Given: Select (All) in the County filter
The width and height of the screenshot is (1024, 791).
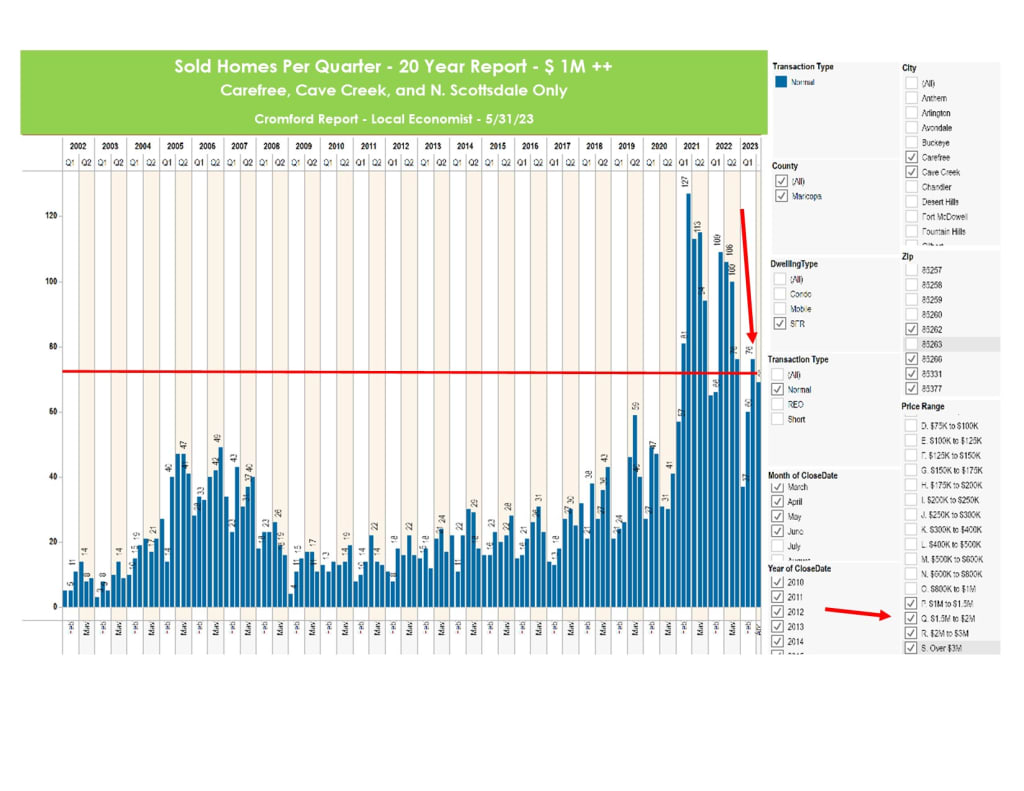Looking at the screenshot, I should click(x=781, y=182).
